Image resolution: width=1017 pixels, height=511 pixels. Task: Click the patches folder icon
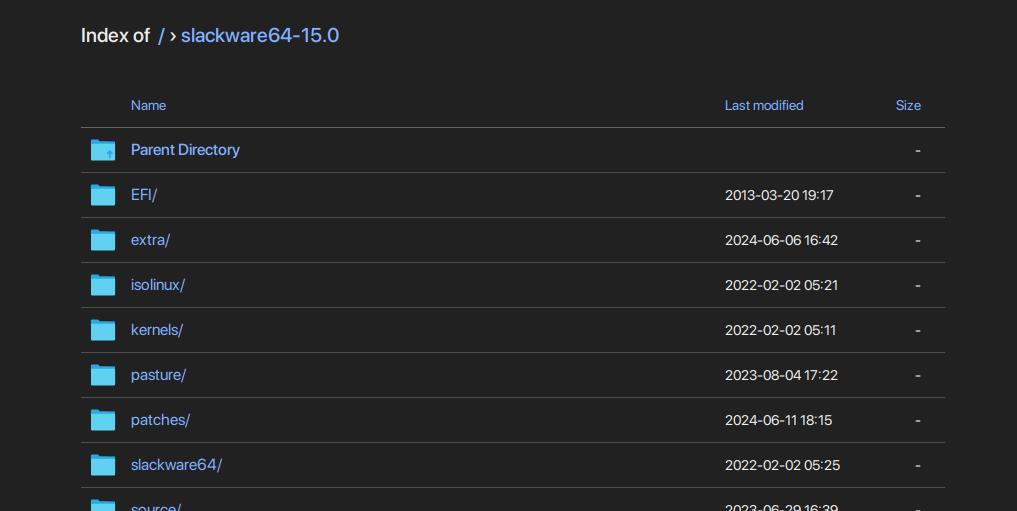[102, 420]
